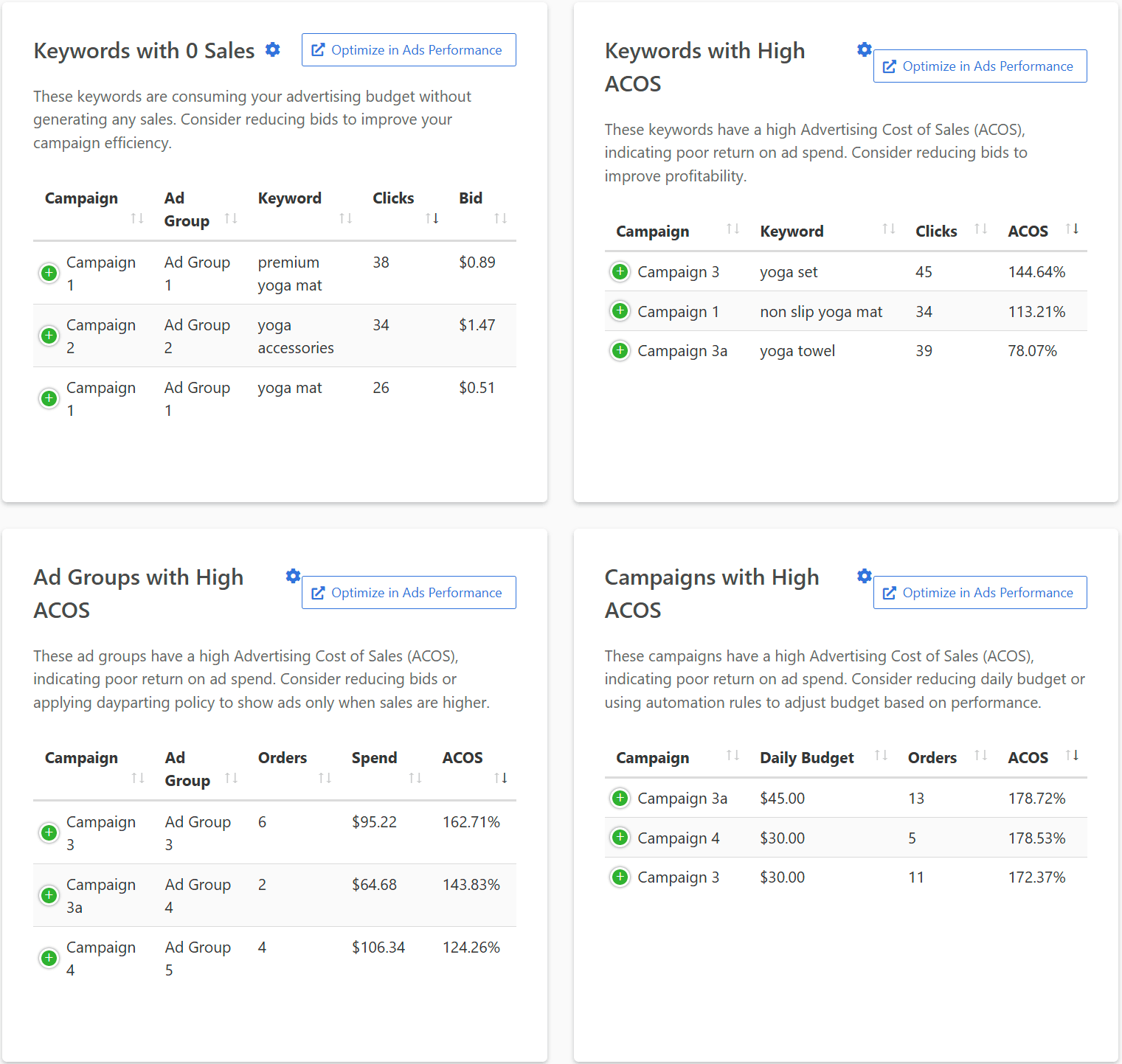This screenshot has height=1064, width=1122.
Task: Sort by Daily Budget in Campaigns with High ACOS
Action: 881,755
